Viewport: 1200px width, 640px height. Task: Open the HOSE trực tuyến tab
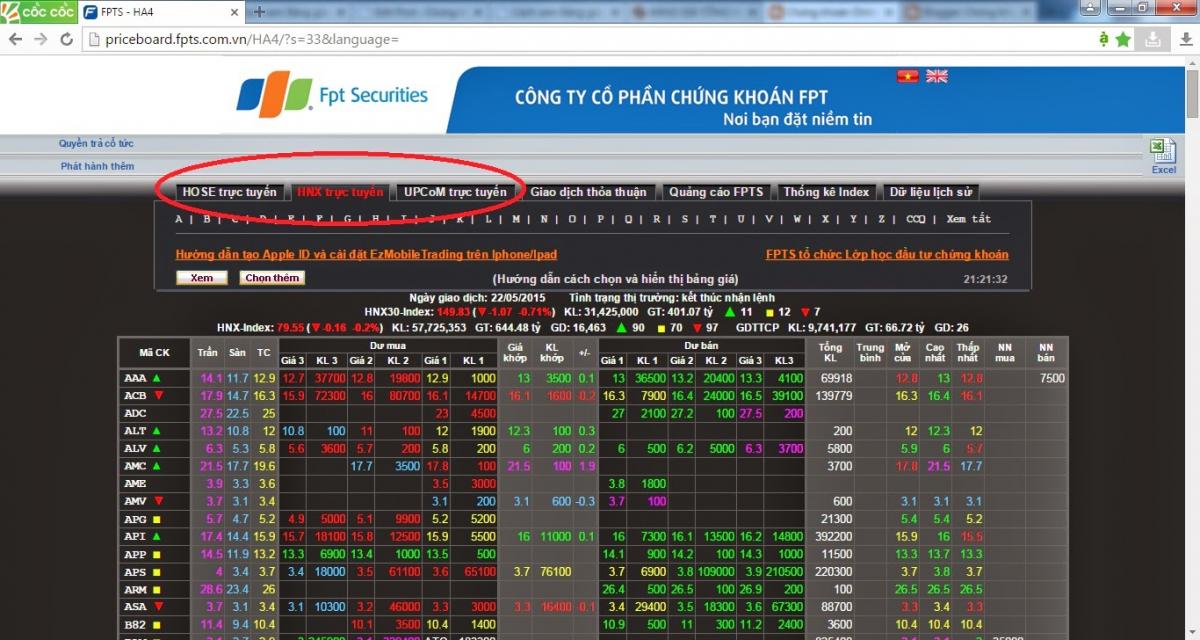click(229, 192)
